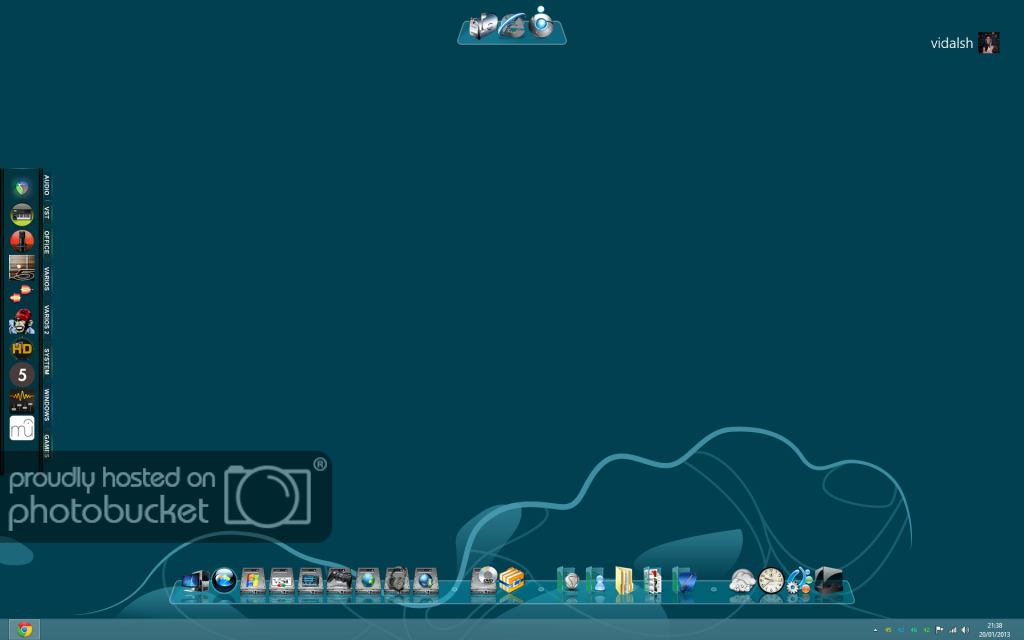Launch Internet Explorer from the top dock
Viewport: 1024px width, 640px height.
tap(513, 26)
